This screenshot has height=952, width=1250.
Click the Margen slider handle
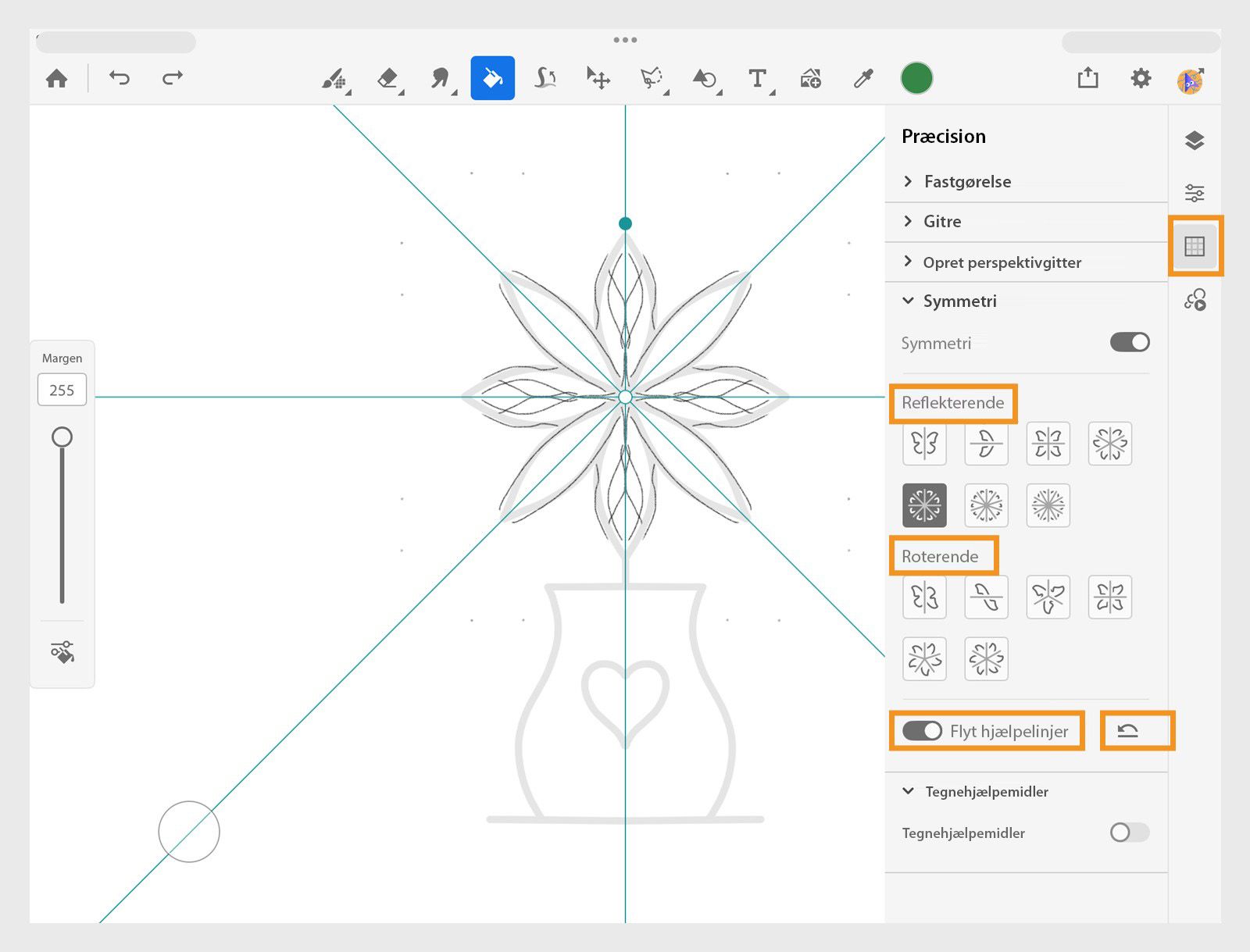coord(62,437)
